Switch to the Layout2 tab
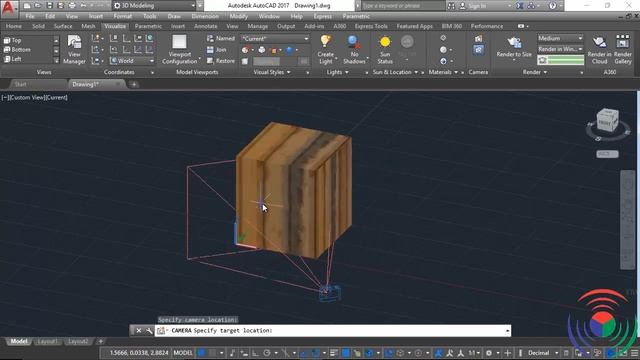 78,341
